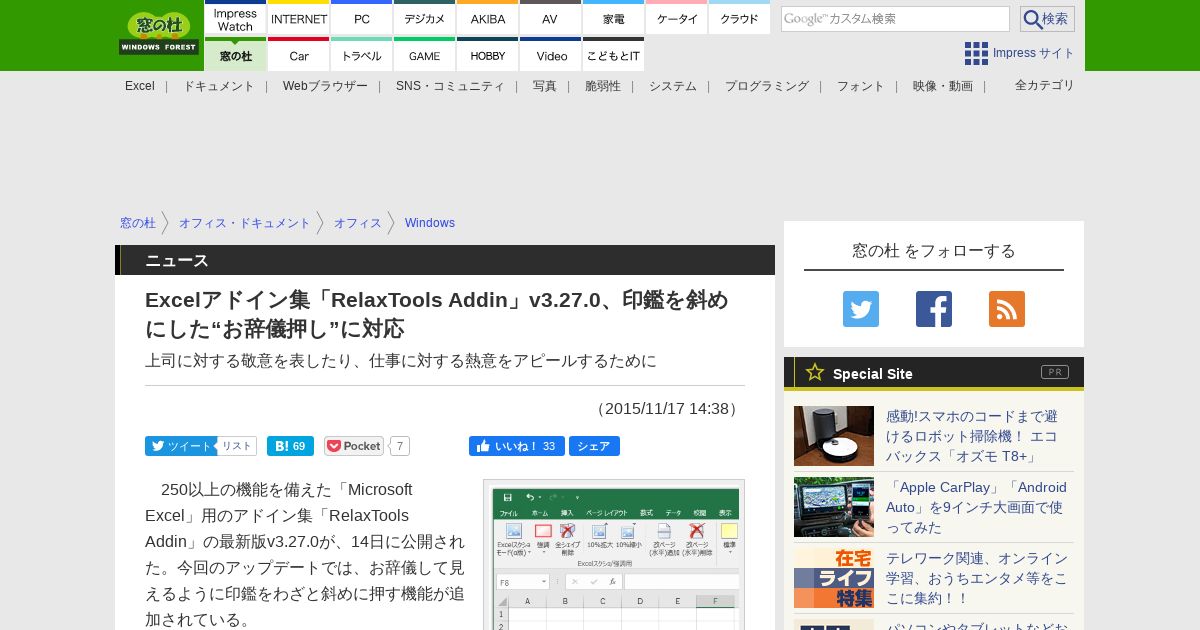Open the robot vacuum thumbnail
Screen dimensions: 1200x630
834,436
